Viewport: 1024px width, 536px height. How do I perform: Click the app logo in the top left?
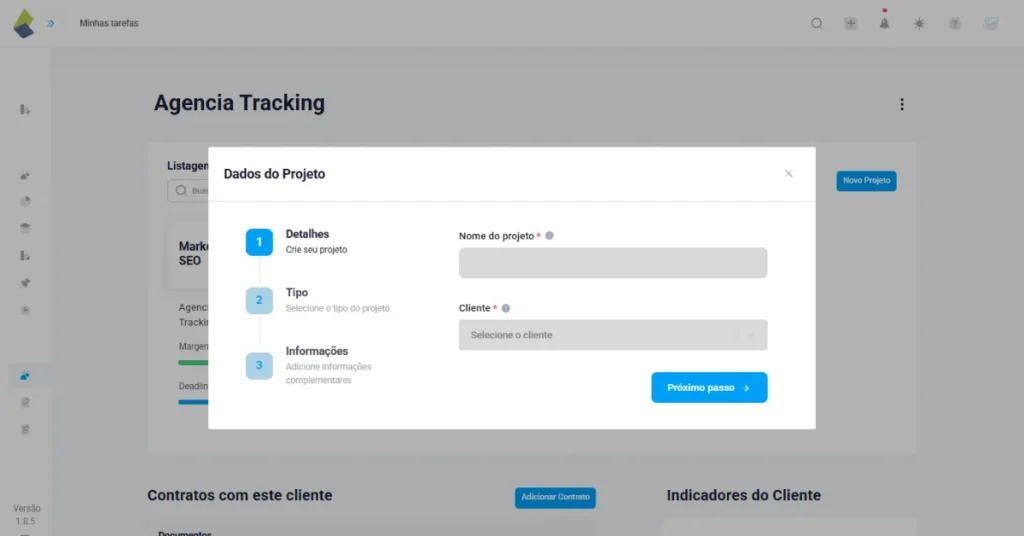tap(24, 23)
